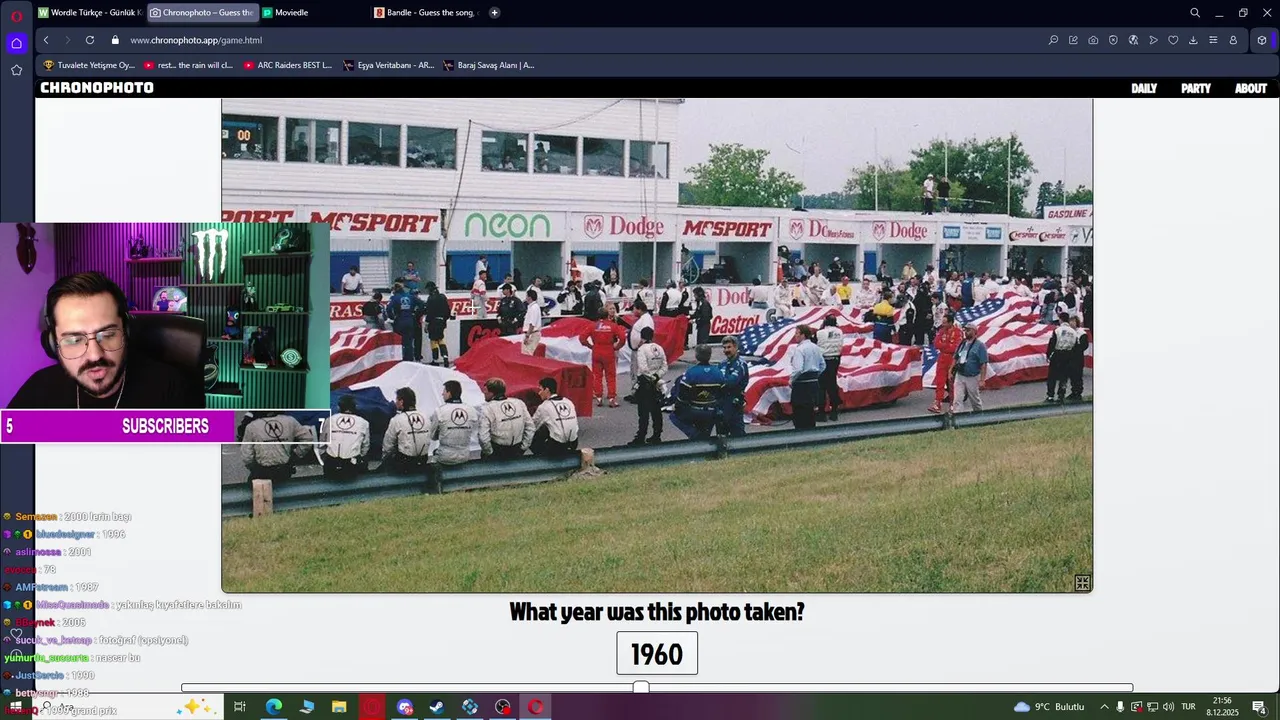This screenshot has width=1280, height=720.
Task: View site security lock info
Action: 115,40
